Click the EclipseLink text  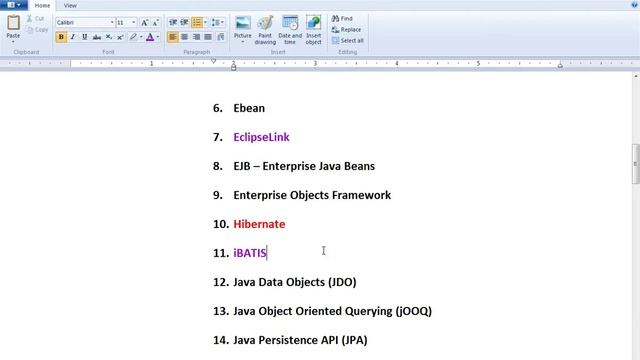[x=261, y=137]
